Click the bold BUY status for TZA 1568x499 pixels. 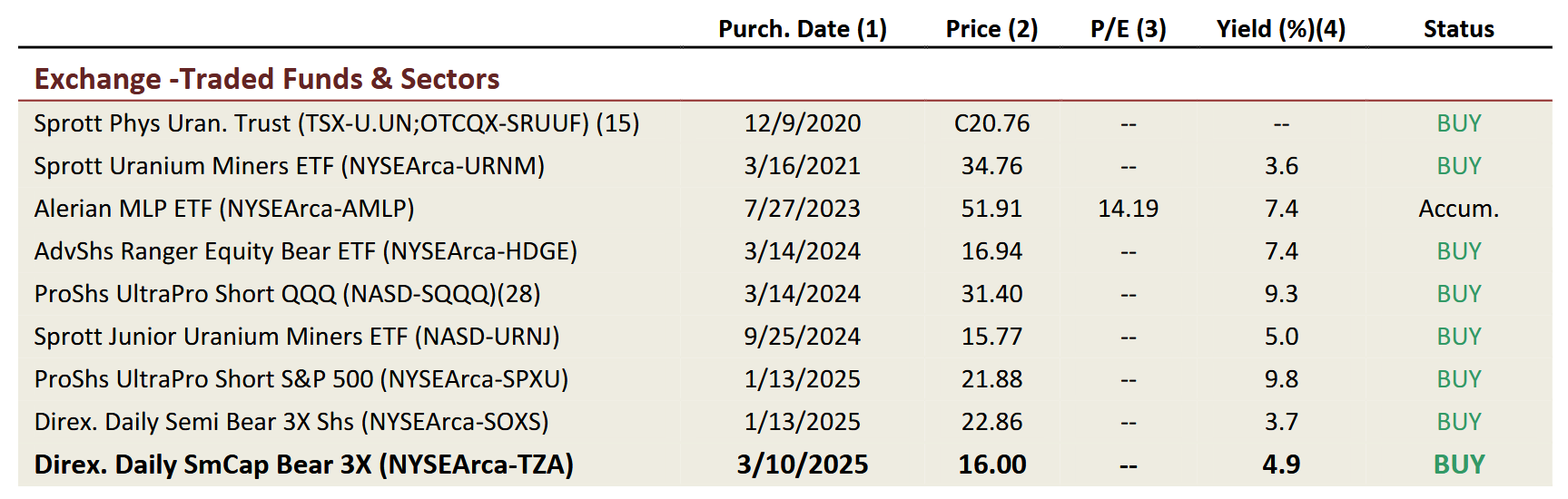tap(1458, 465)
